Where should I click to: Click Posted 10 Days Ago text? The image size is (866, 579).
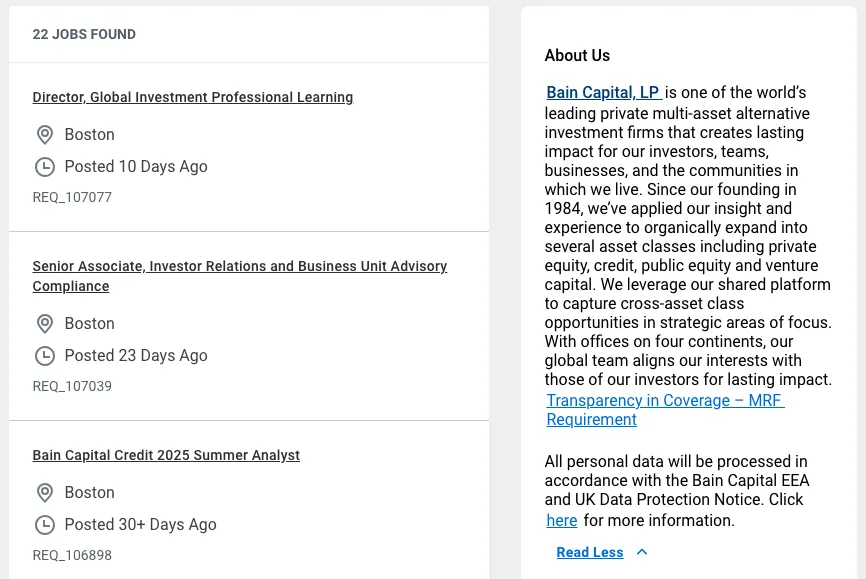click(x=136, y=166)
